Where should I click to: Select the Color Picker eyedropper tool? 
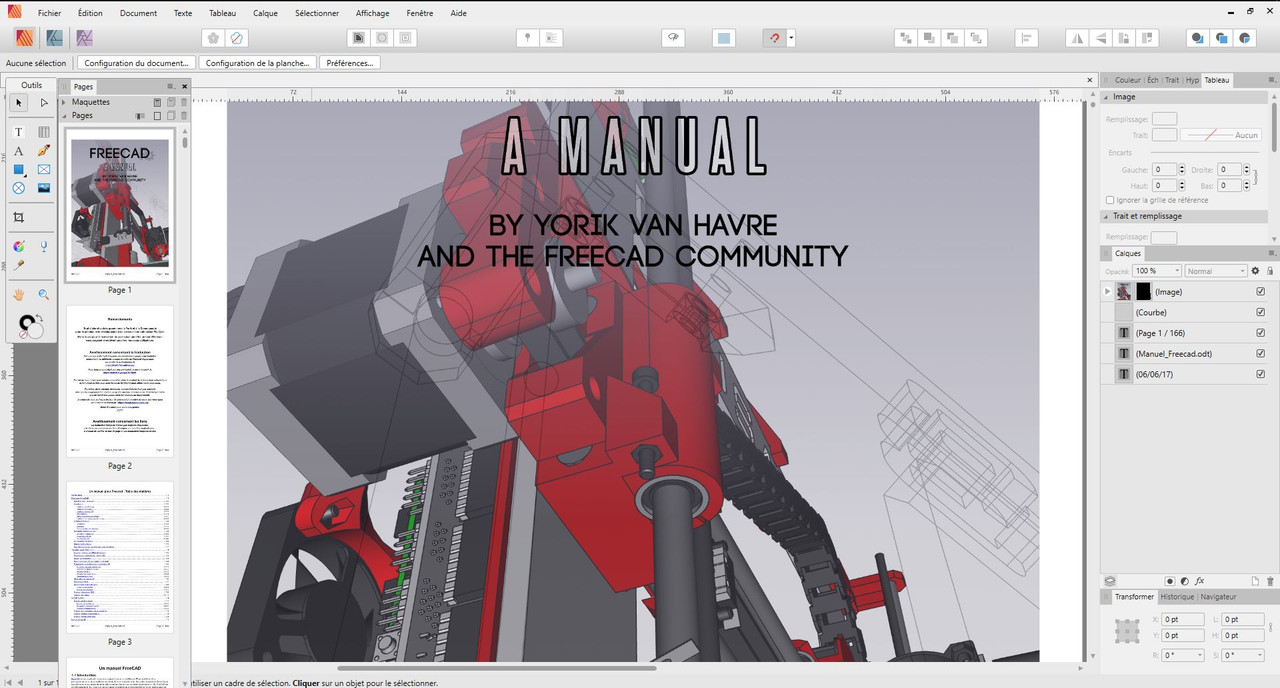click(x=19, y=265)
